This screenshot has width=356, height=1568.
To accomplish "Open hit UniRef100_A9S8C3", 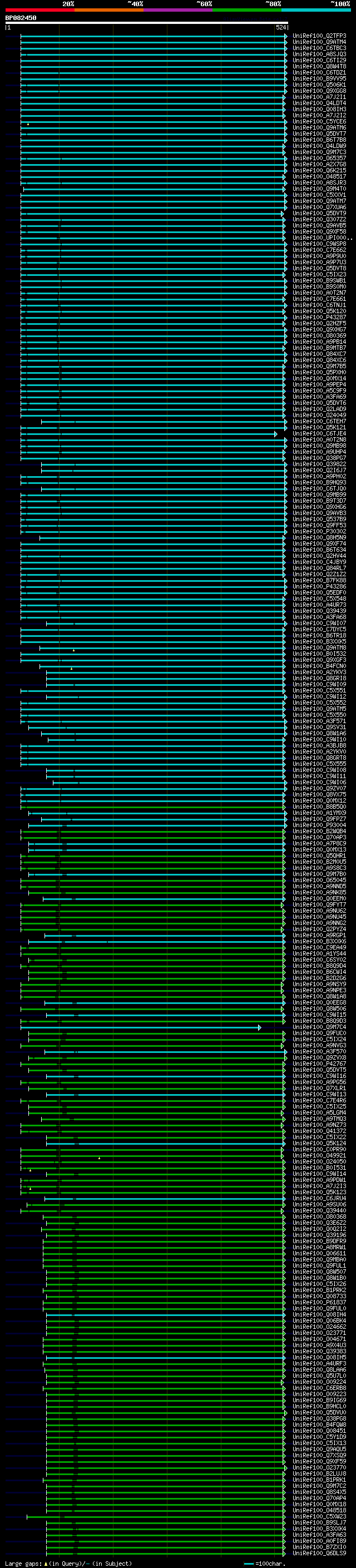I will coord(319,868).
